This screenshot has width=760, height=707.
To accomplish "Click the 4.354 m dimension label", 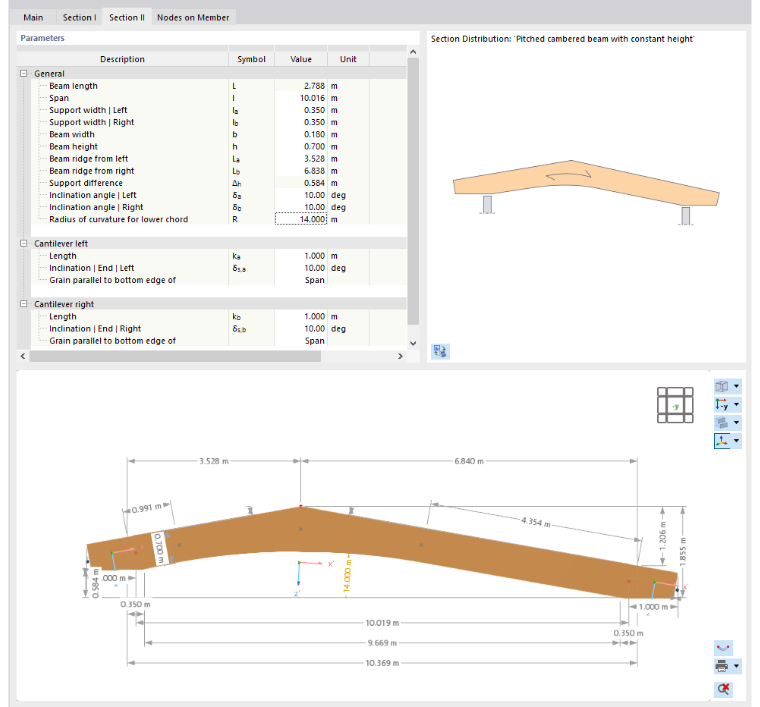I will point(536,522).
